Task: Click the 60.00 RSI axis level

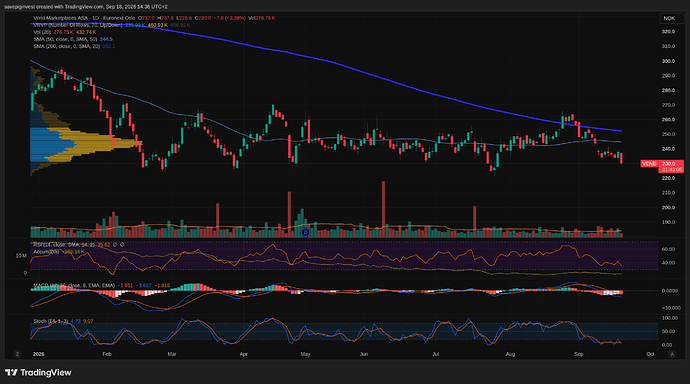Action: [668, 249]
